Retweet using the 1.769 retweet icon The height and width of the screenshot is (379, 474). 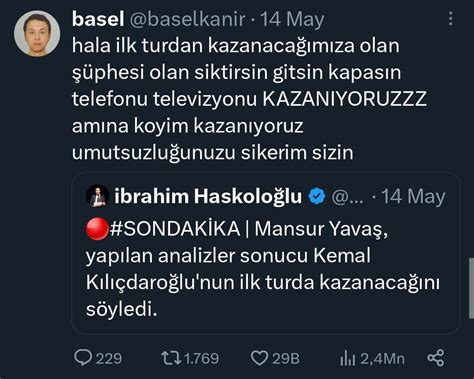[x=171, y=358]
